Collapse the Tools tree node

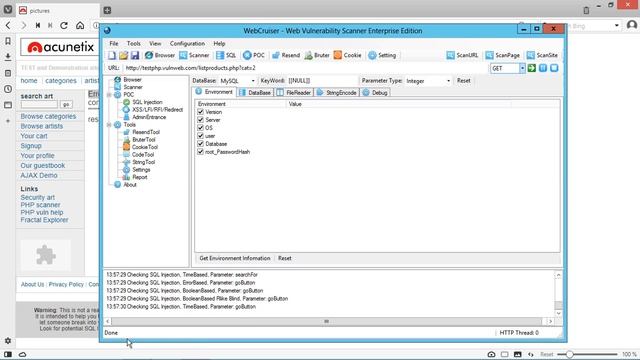coord(109,124)
